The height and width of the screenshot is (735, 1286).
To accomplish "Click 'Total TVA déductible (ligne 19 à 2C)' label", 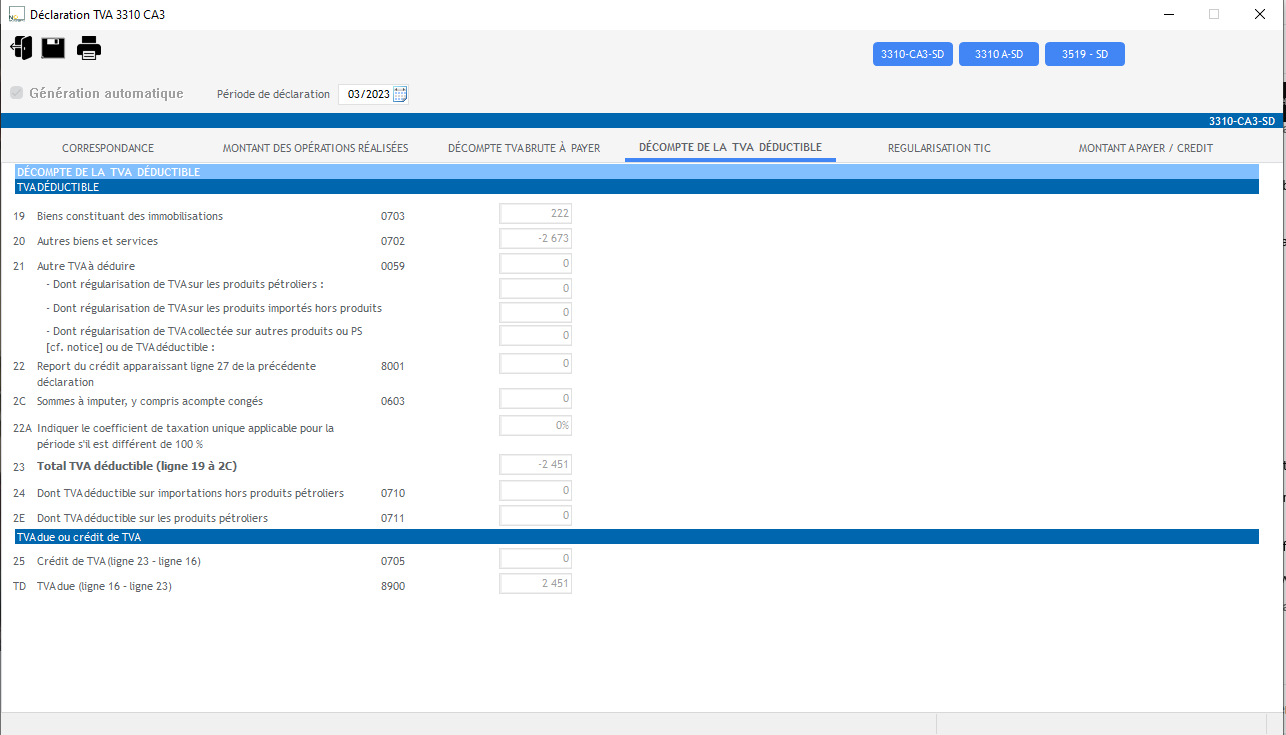I will click(x=137, y=466).
